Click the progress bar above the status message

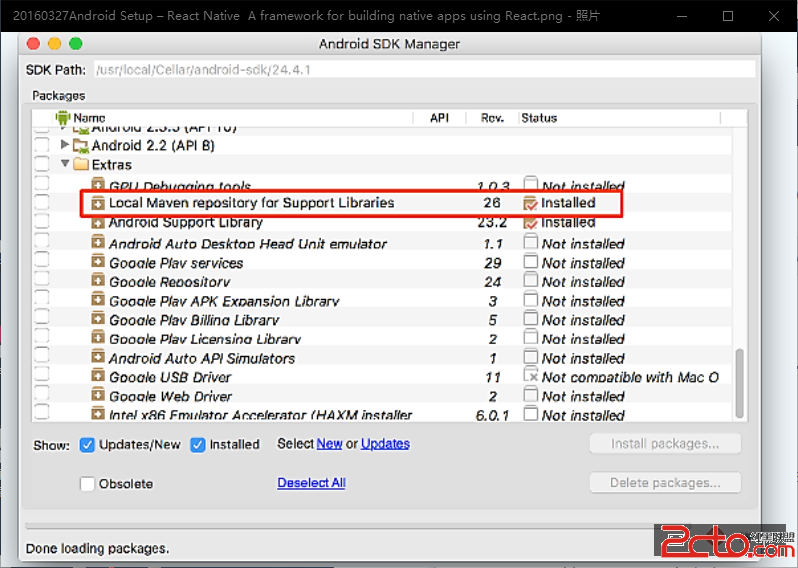pos(339,526)
